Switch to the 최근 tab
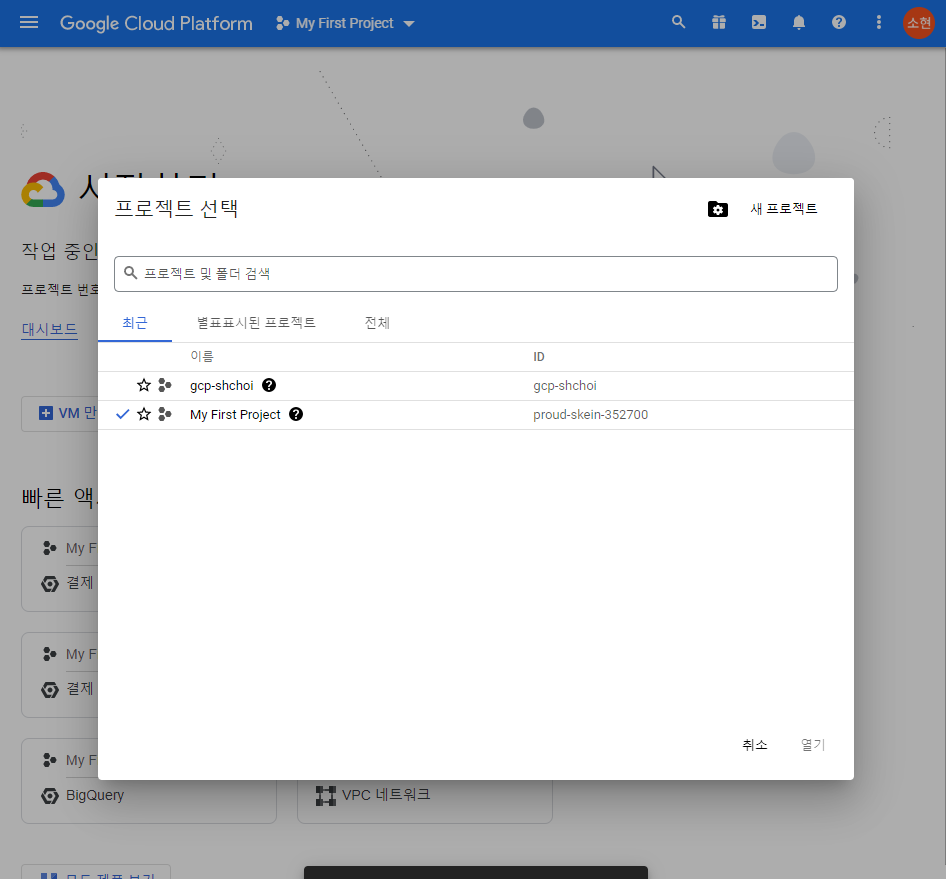Viewport: 946px width, 879px height. pos(135,323)
